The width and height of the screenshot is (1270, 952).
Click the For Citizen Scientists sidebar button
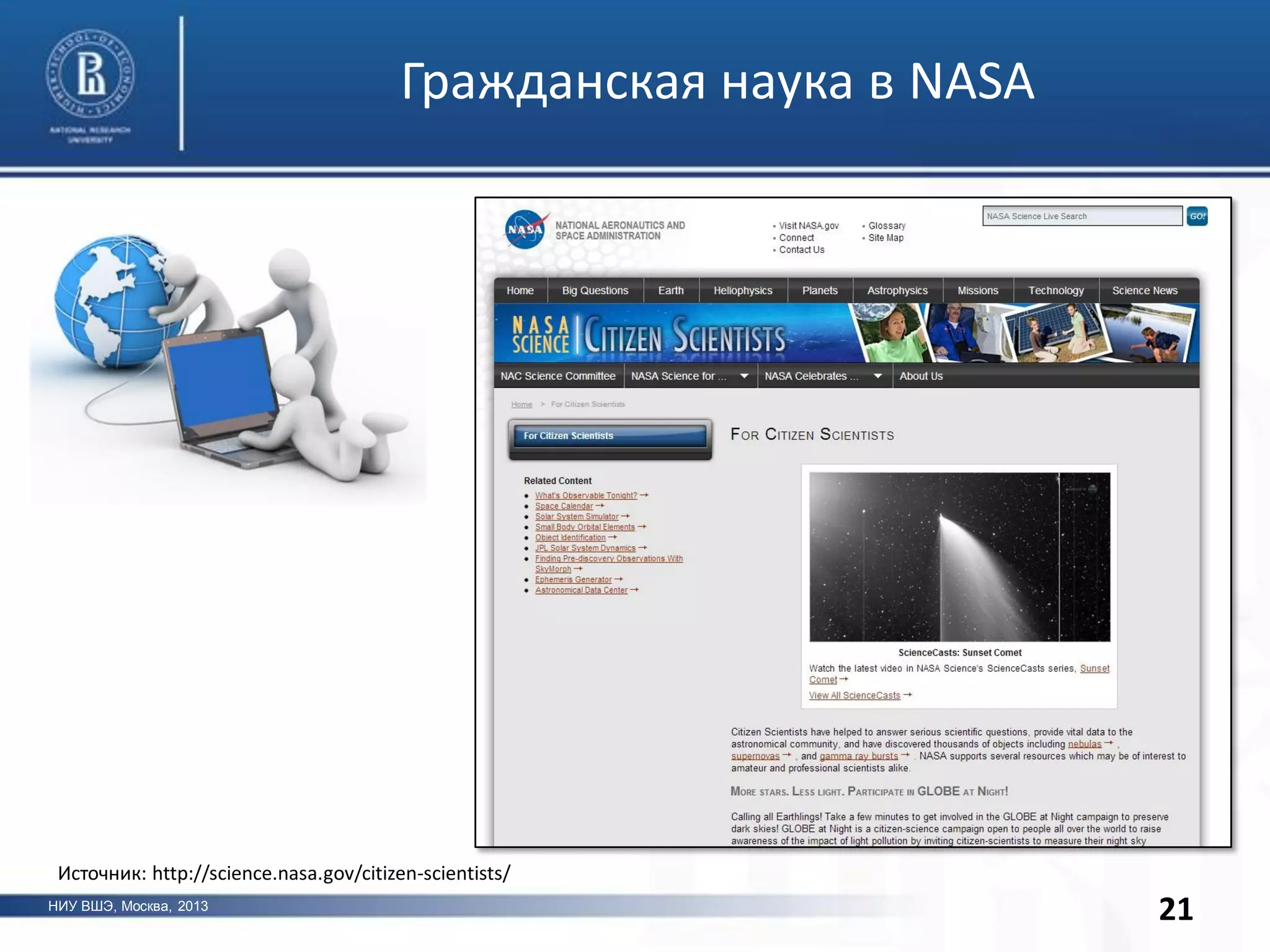[x=610, y=436]
